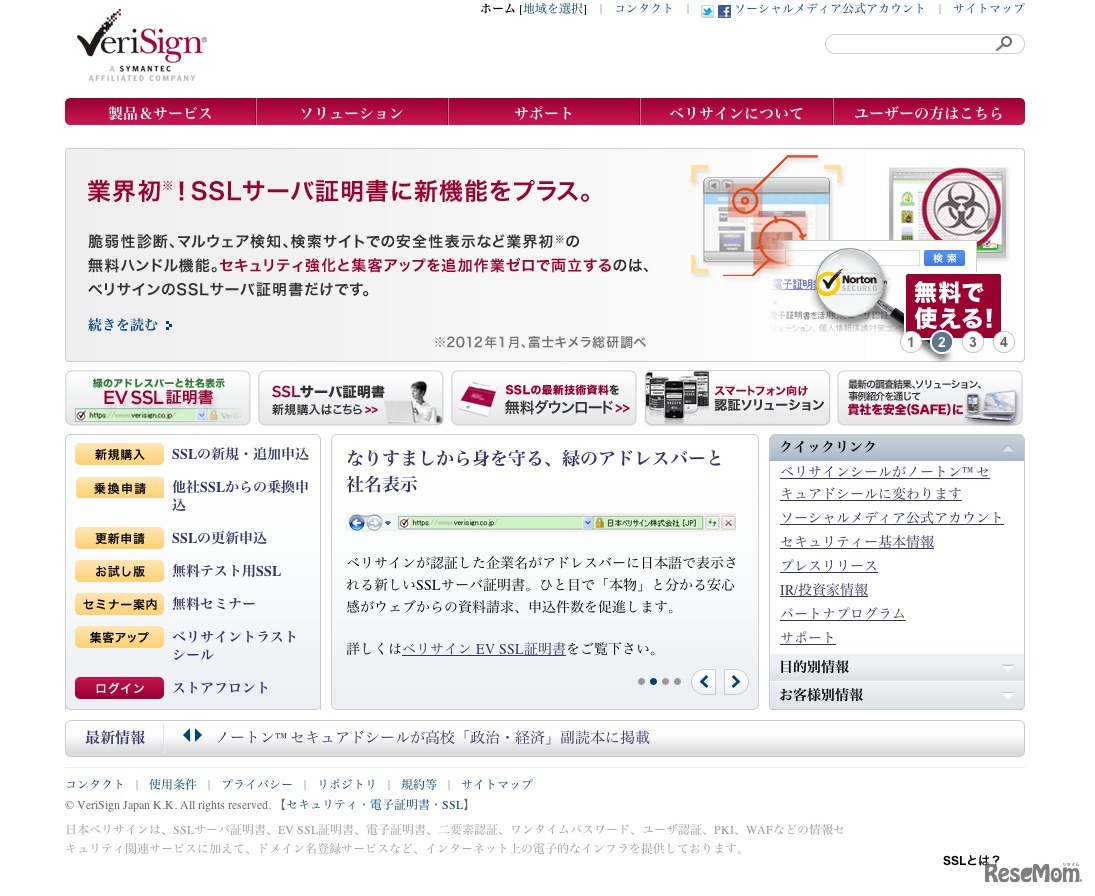The image size is (1095, 896).
Task: Select hero banner slide 2
Action: (941, 342)
